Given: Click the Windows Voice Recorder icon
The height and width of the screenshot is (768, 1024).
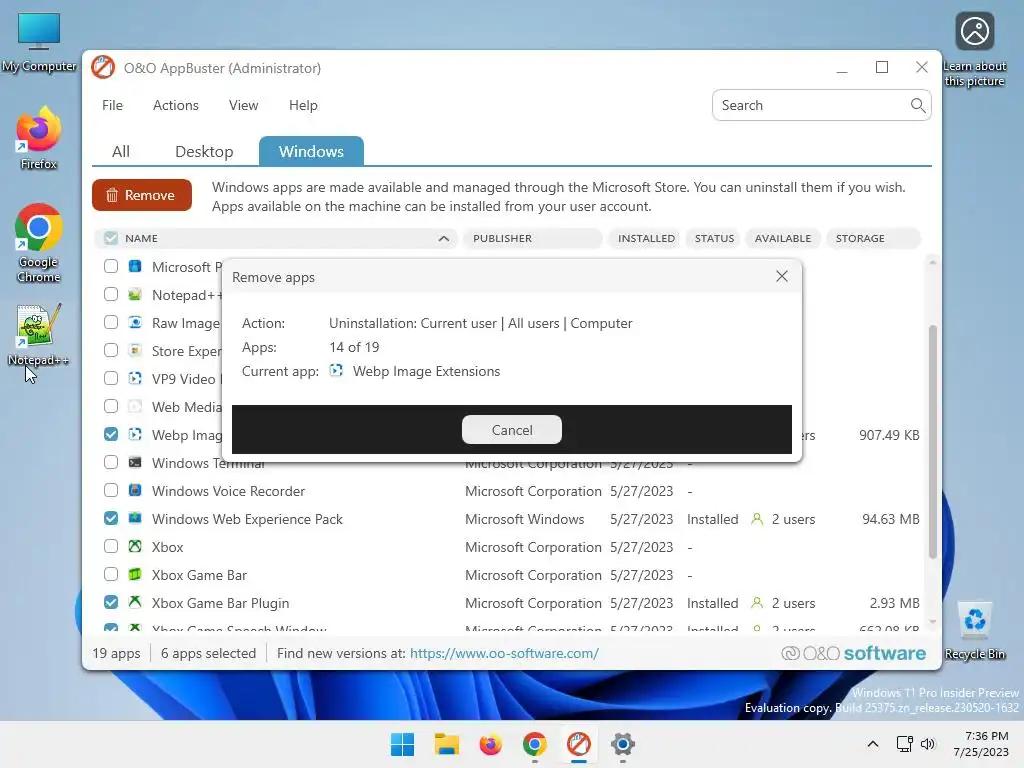Looking at the screenshot, I should [x=135, y=490].
